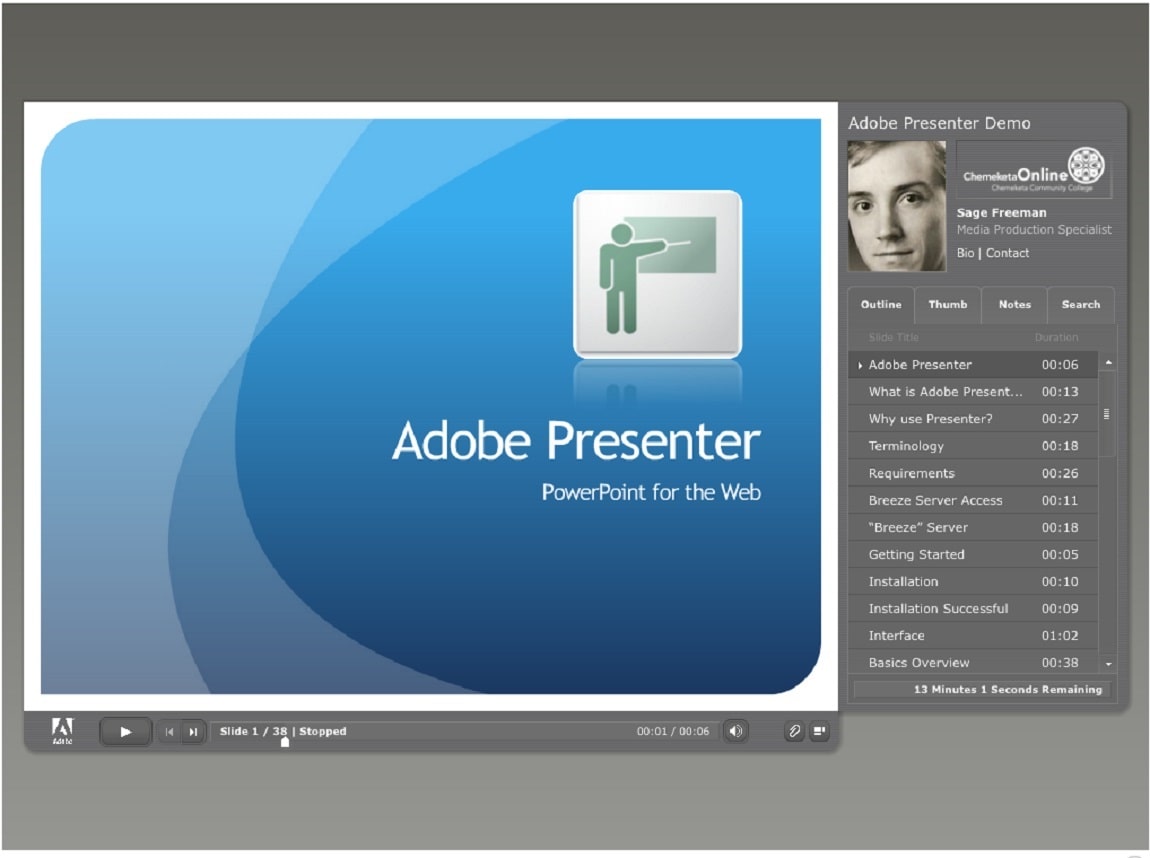Switch to the Thumb tab

coord(947,305)
